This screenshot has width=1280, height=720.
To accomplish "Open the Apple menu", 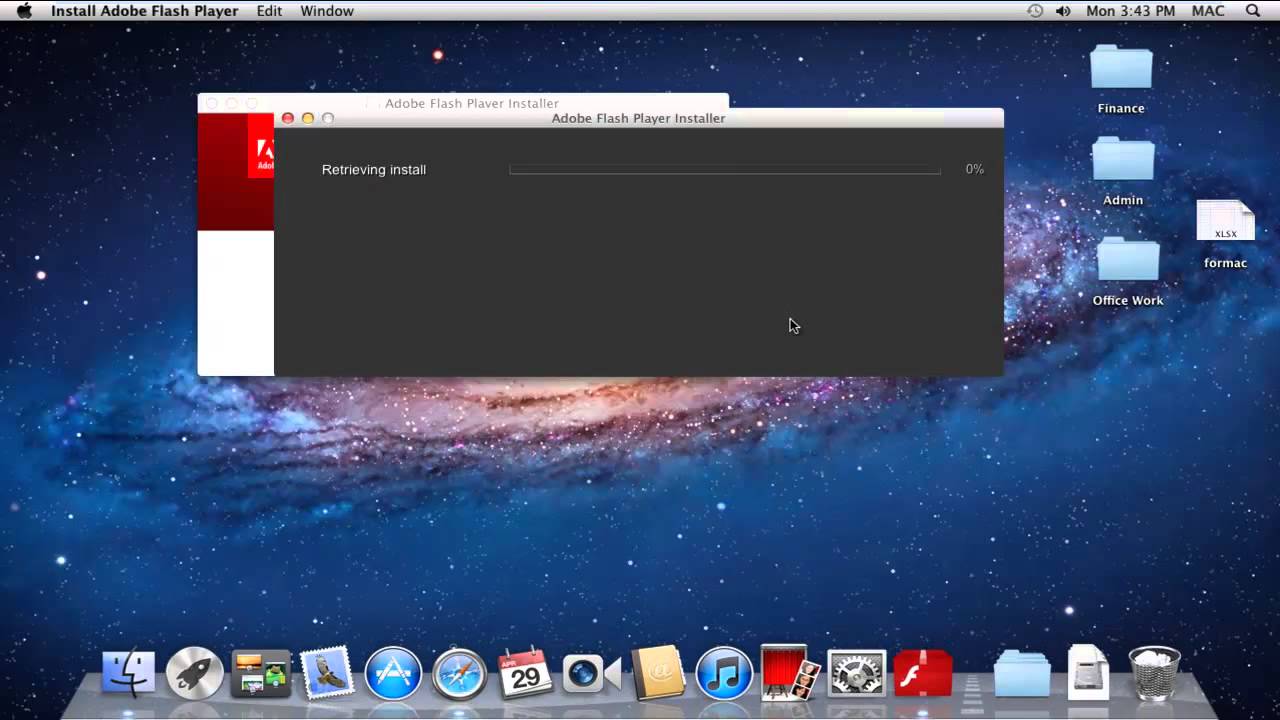I will [24, 11].
